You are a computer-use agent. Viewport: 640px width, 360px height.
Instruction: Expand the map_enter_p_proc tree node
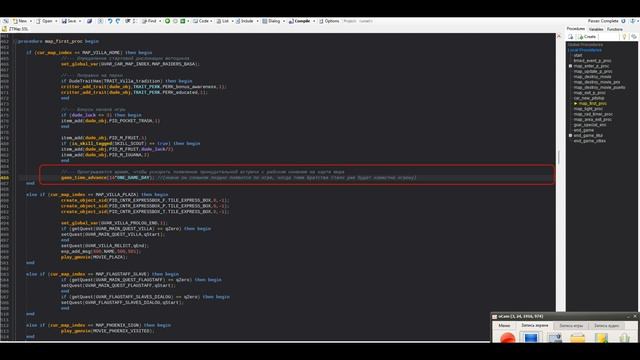tap(570, 66)
